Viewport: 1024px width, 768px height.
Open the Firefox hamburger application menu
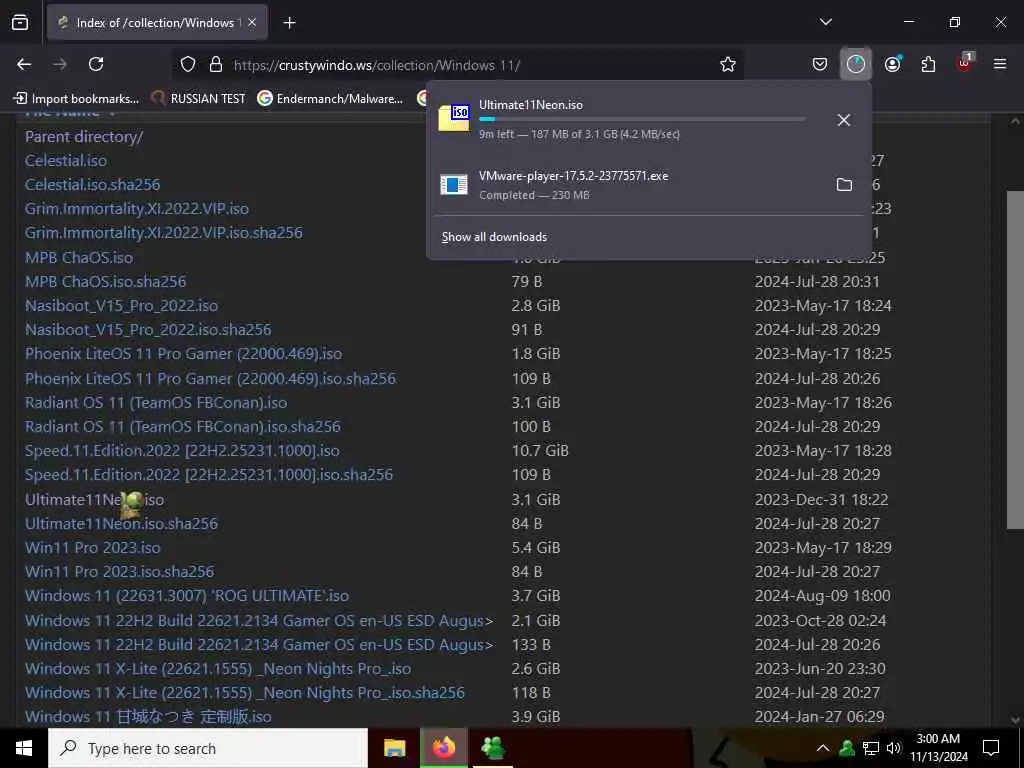[1000, 64]
